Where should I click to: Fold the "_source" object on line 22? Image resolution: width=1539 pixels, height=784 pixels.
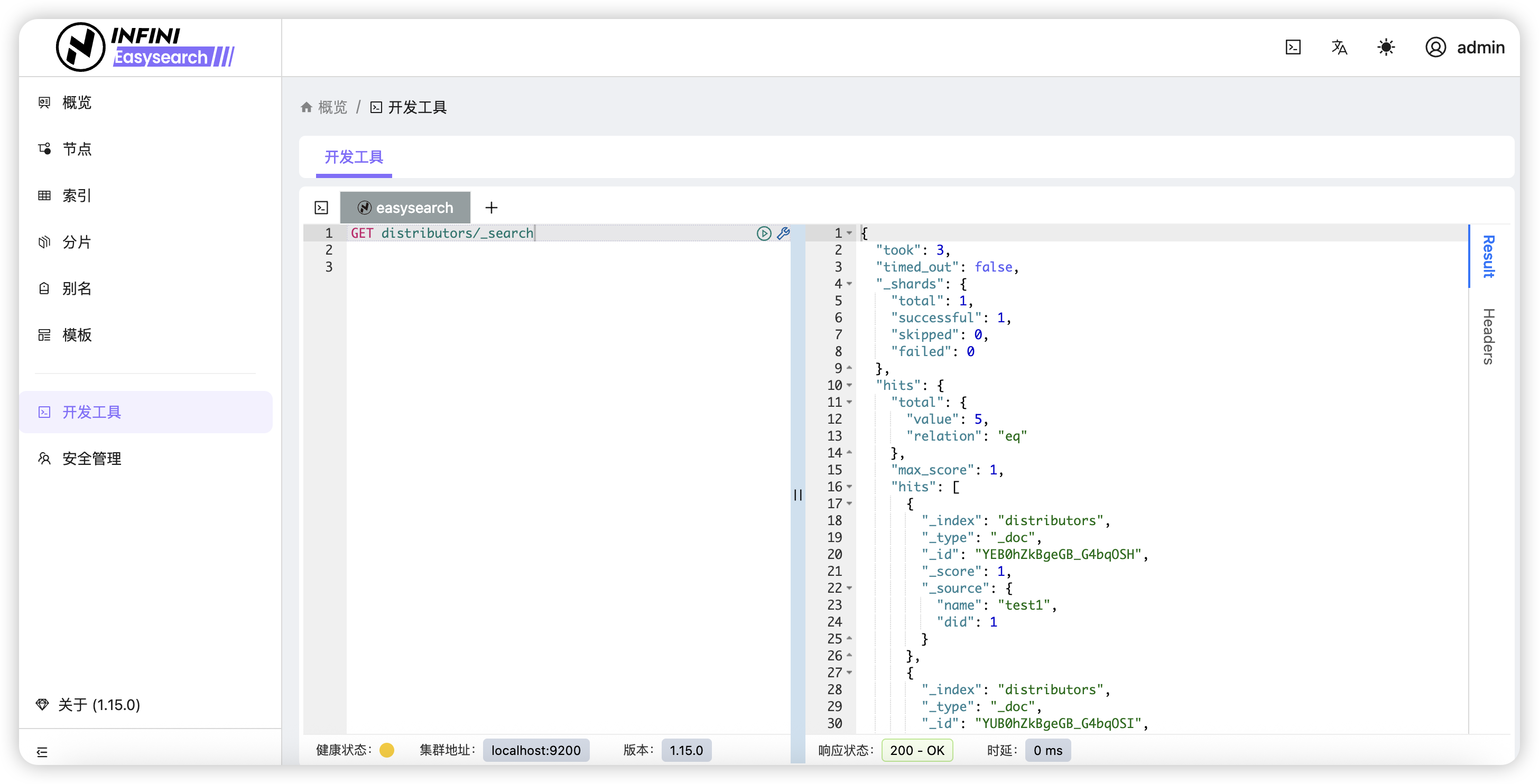point(849,589)
